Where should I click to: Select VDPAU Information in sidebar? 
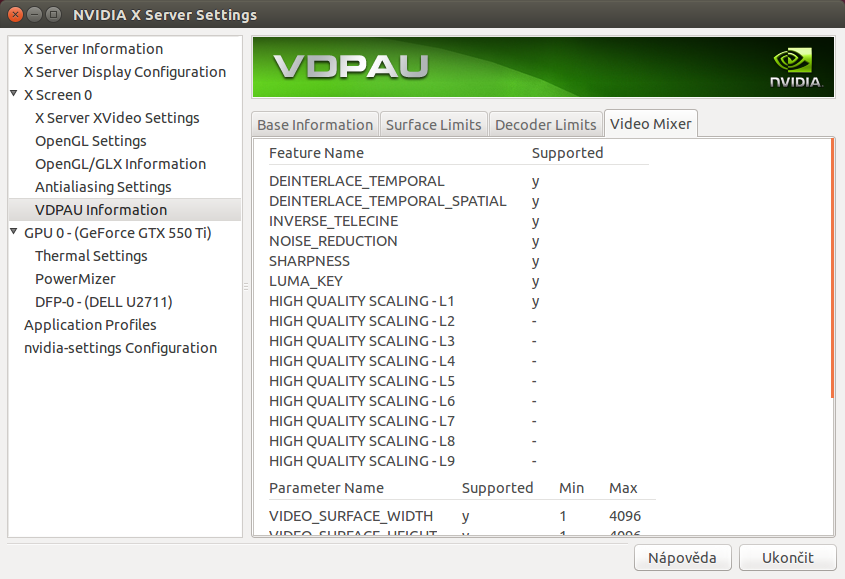click(x=125, y=210)
